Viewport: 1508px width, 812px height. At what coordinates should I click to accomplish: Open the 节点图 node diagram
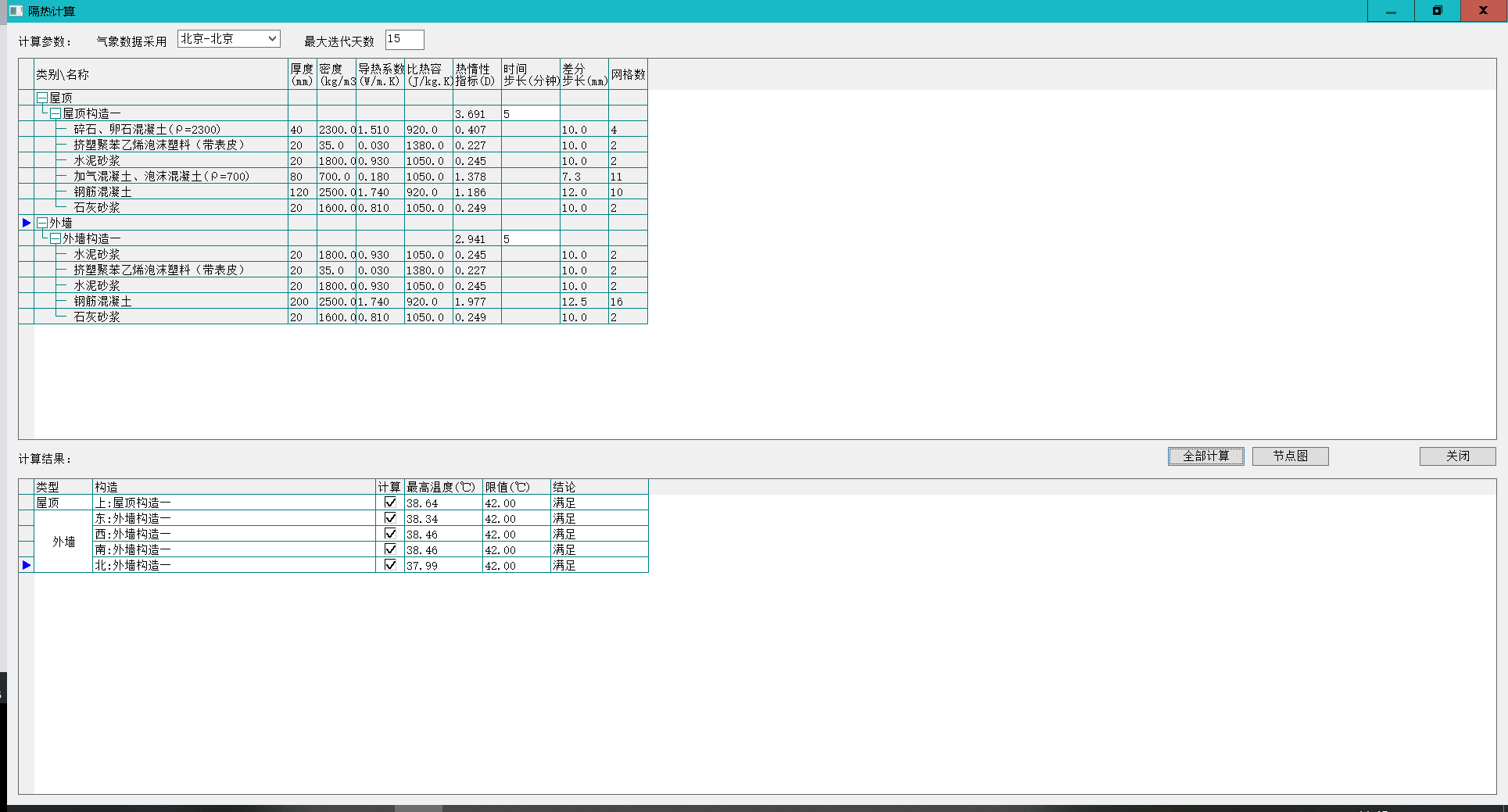click(x=1290, y=456)
